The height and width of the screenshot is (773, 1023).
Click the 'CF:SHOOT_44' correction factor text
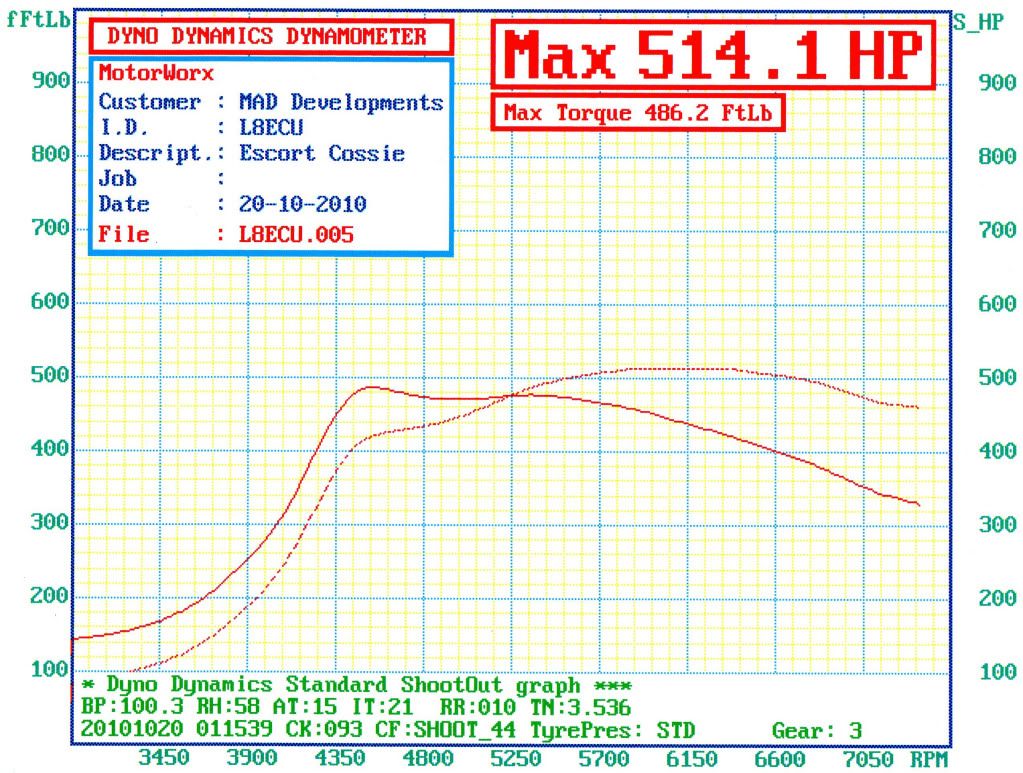(445, 729)
